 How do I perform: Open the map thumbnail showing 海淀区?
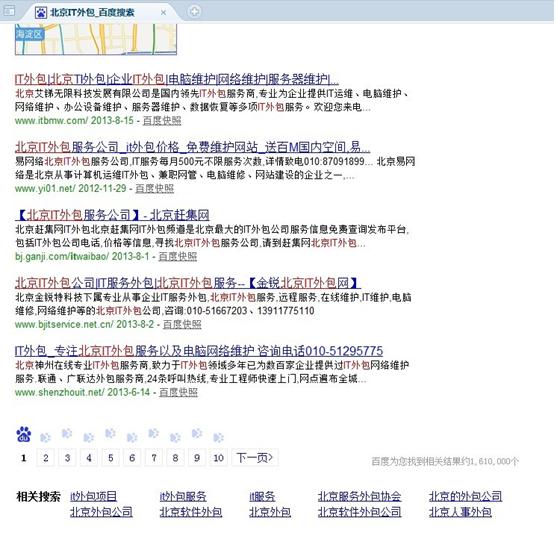coord(96,39)
